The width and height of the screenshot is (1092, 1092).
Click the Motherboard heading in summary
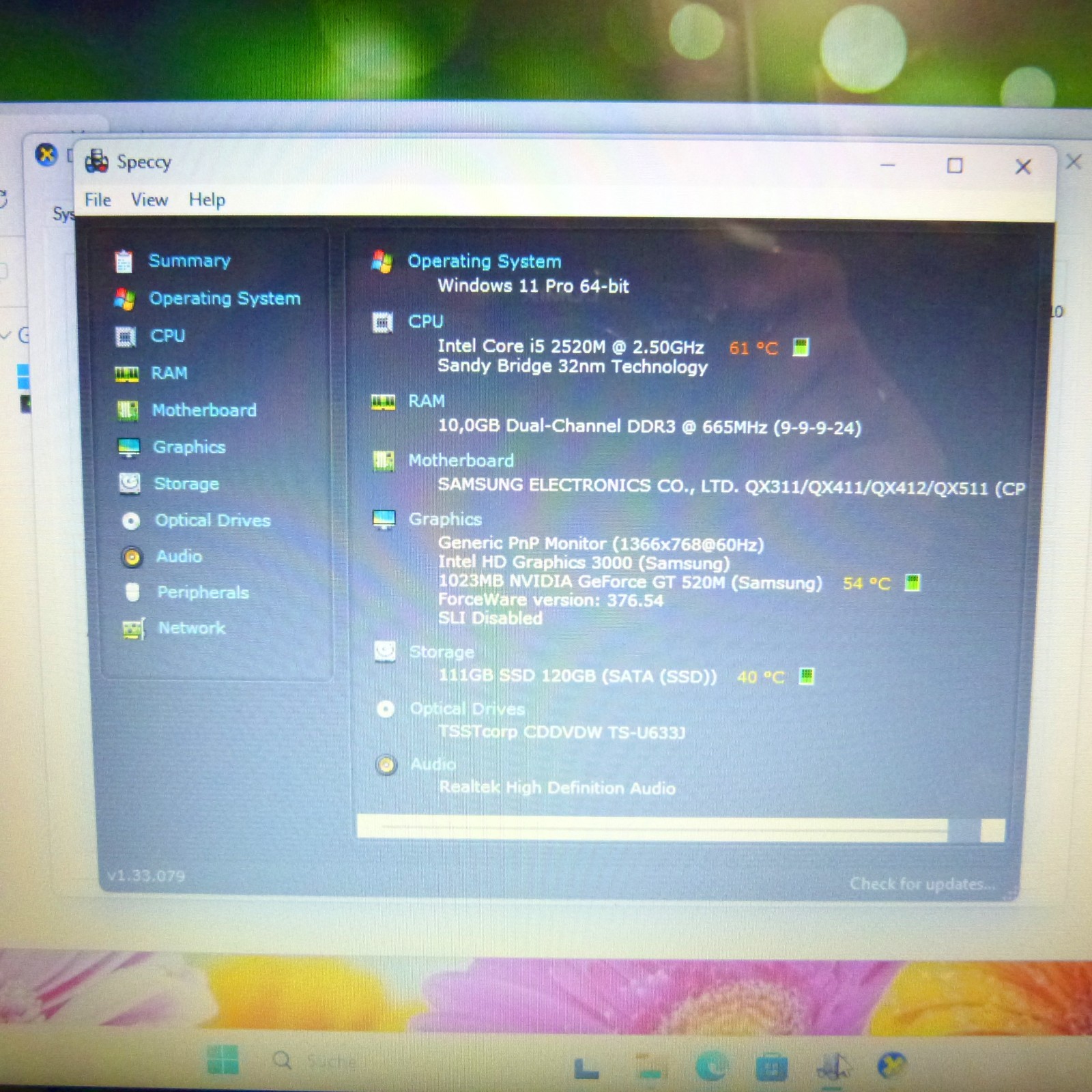461,460
